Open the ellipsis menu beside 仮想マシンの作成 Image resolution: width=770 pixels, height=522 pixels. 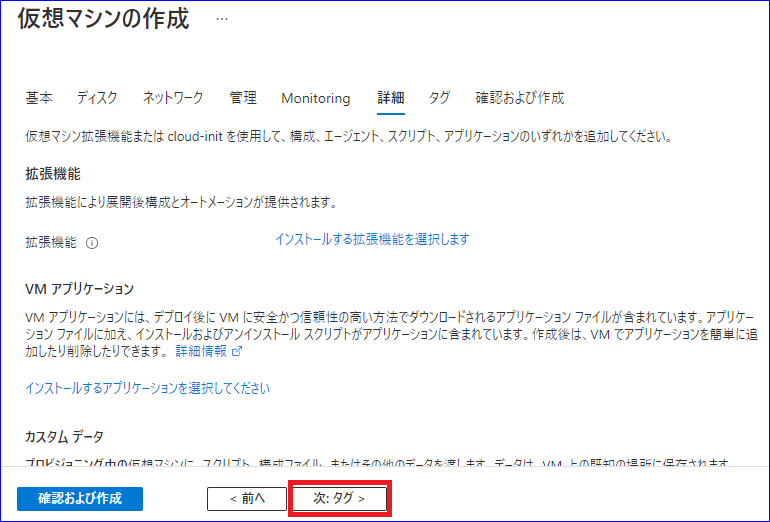point(222,19)
